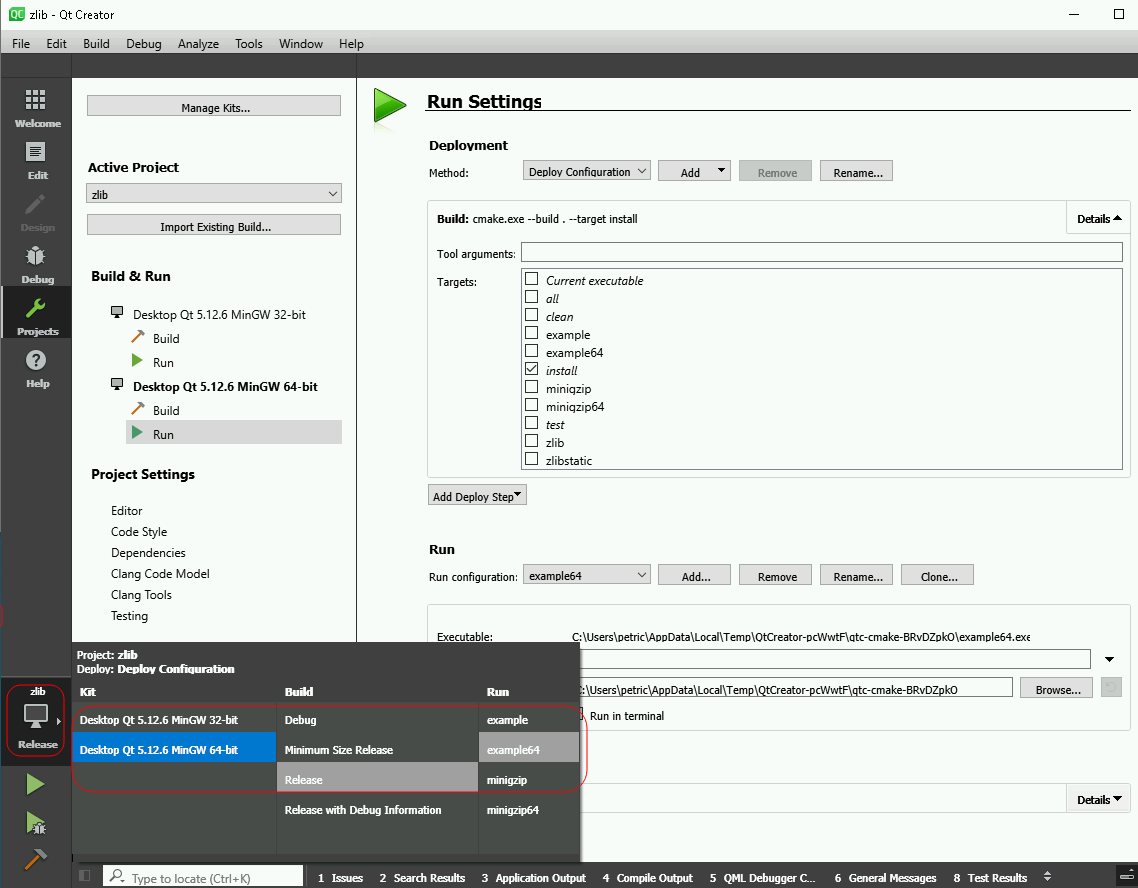Open the Analyze menu
The height and width of the screenshot is (888, 1138).
pos(198,44)
